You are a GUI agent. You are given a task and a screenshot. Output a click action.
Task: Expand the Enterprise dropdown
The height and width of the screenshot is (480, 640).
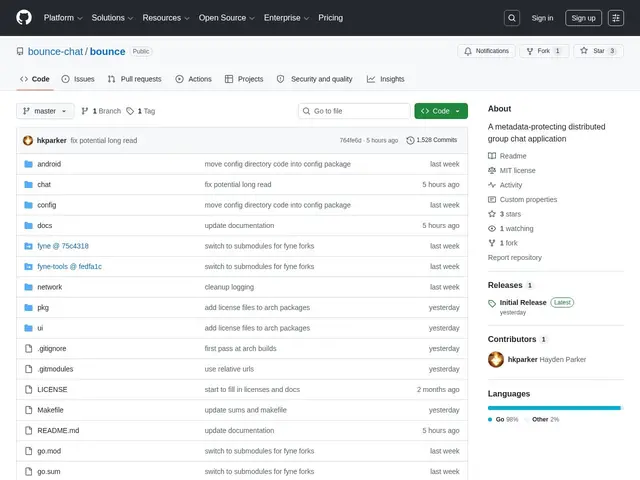point(286,18)
